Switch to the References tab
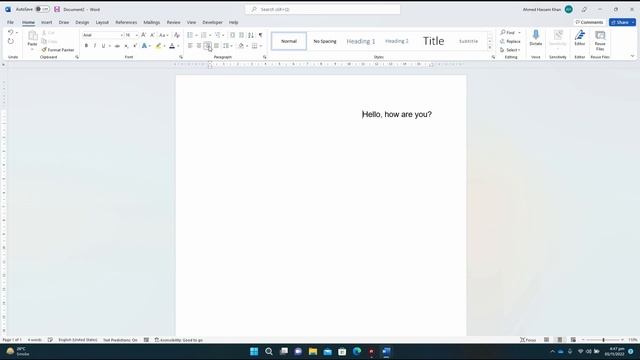The width and height of the screenshot is (640, 360). [x=126, y=22]
